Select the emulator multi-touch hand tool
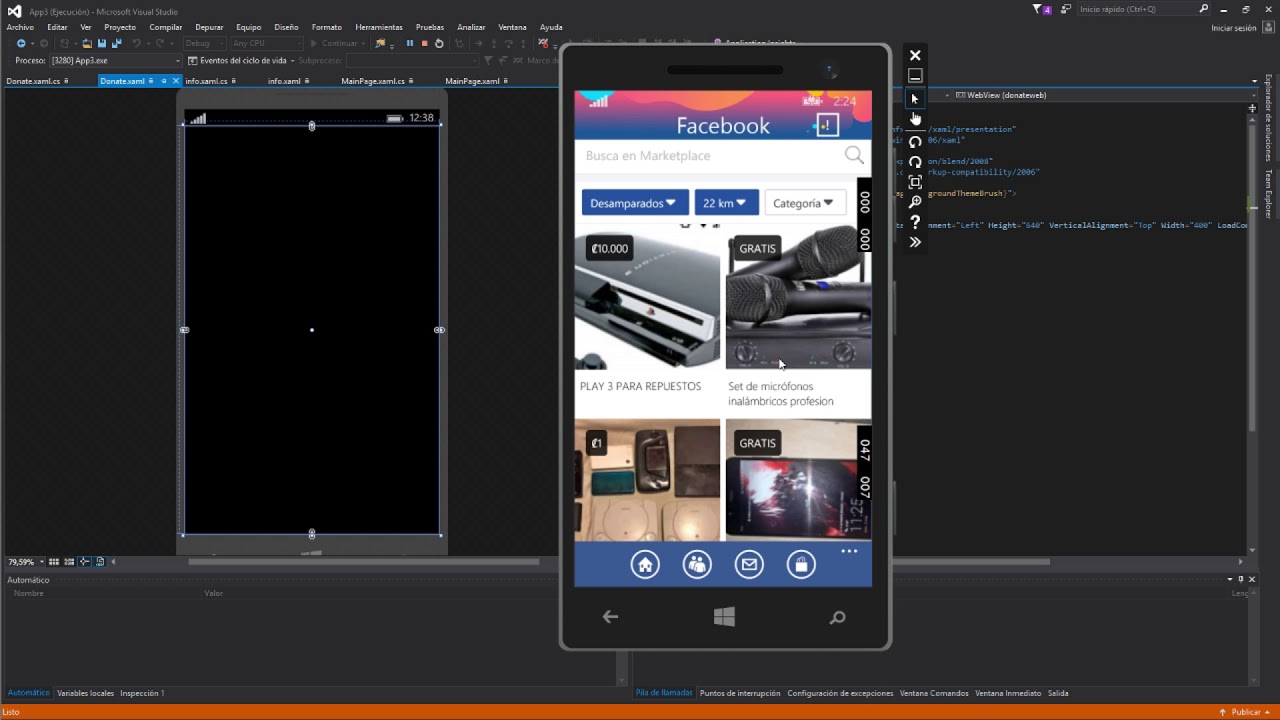This screenshot has width=1280, height=720. coord(915,119)
